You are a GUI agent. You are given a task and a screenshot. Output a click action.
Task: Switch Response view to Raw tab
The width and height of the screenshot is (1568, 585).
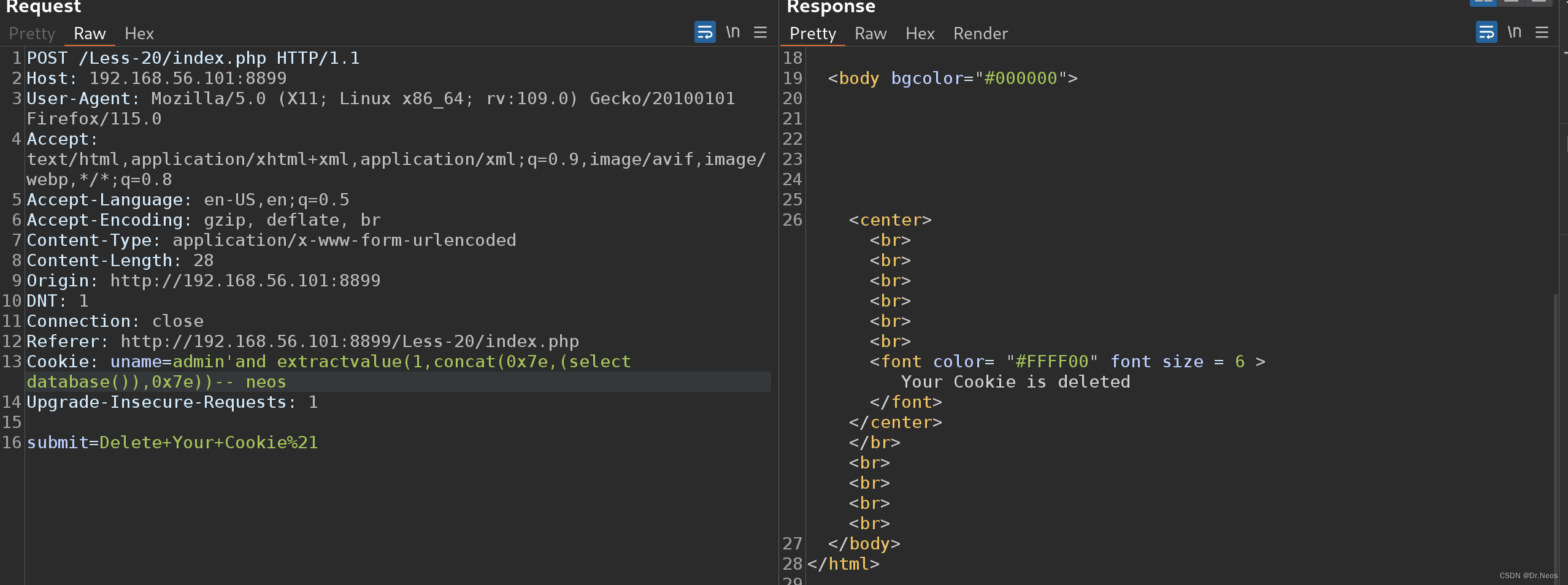click(x=870, y=34)
